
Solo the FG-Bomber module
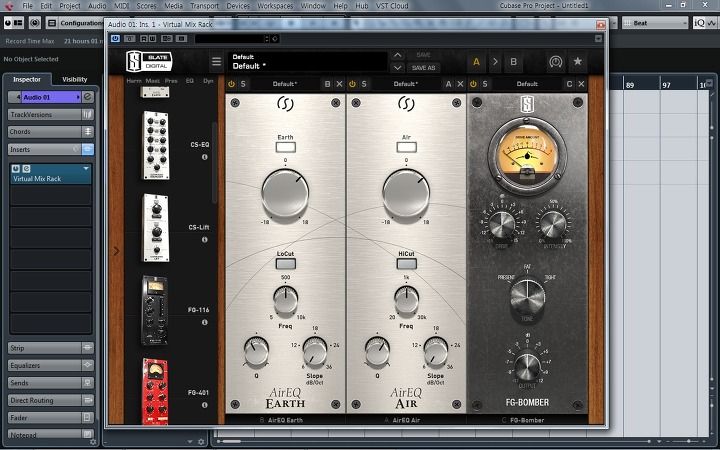485,84
